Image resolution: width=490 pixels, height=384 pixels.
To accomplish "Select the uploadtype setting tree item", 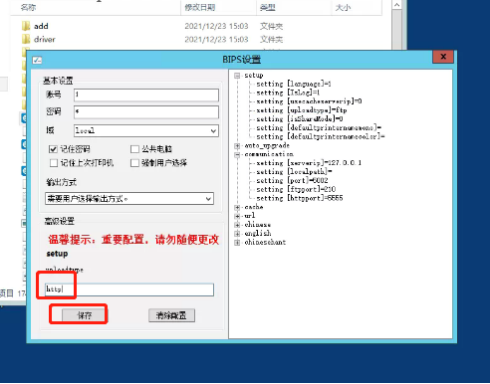I will point(302,110).
